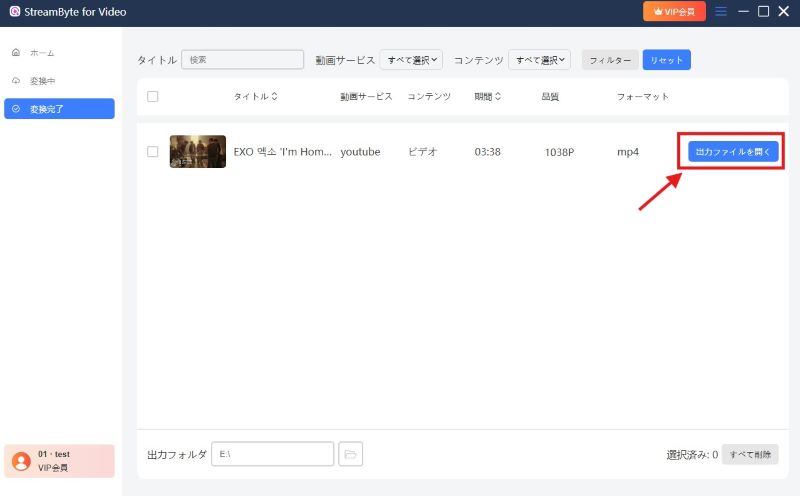The image size is (800, 496).
Task: Click the '1038P' quality value
Action: [559, 152]
